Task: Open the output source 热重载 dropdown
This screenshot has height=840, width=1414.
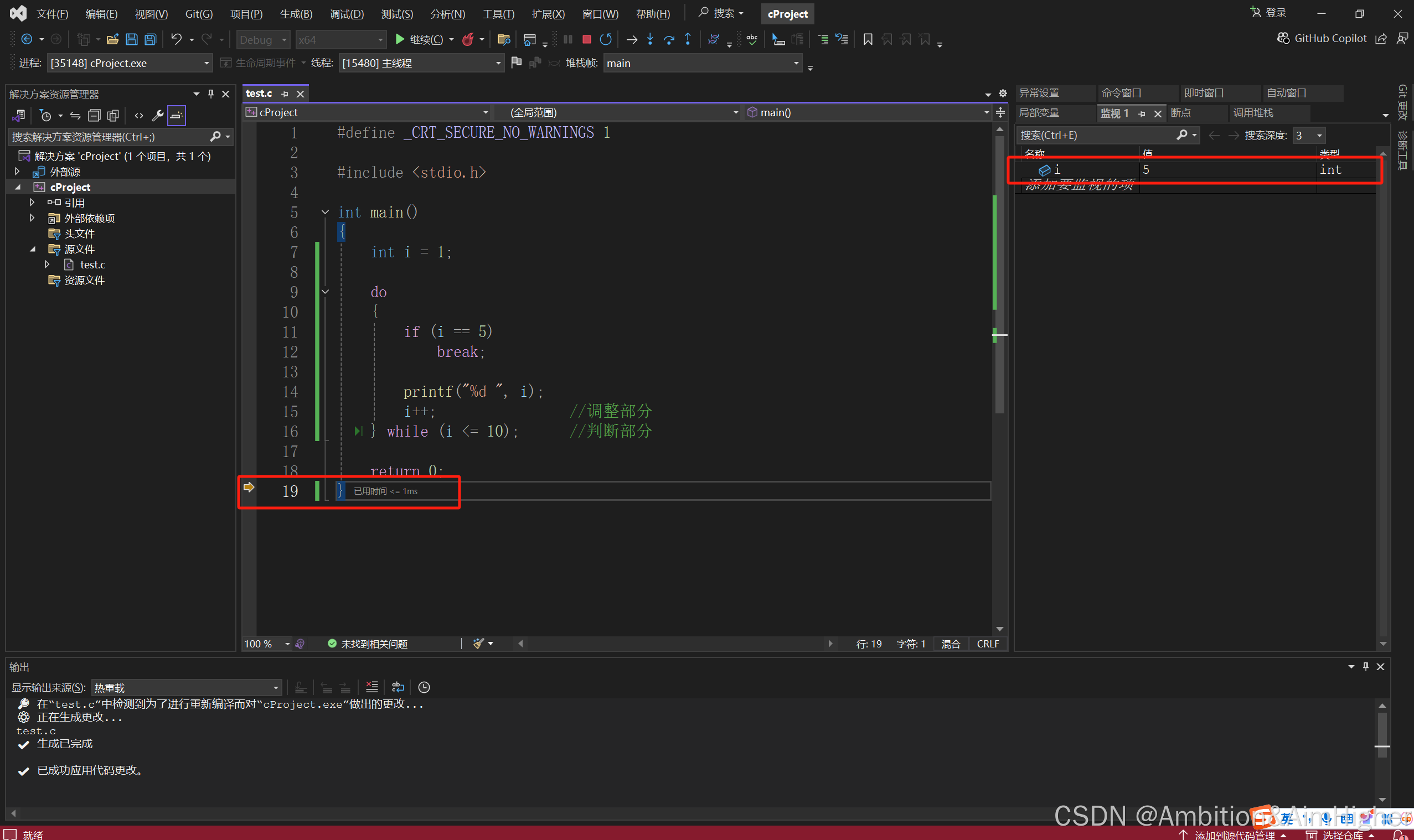Action: point(187,687)
